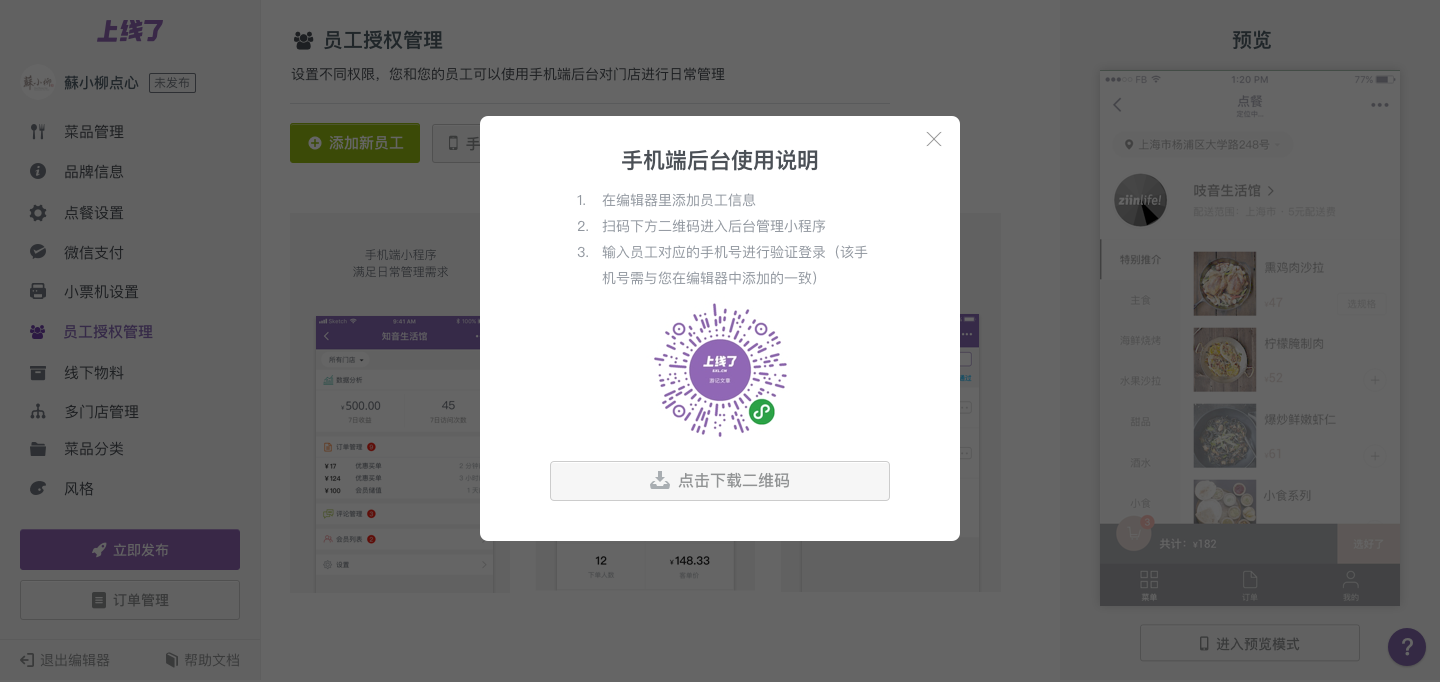Select the 特别推介 category in preview
The height and width of the screenshot is (682, 1440).
point(1140,260)
